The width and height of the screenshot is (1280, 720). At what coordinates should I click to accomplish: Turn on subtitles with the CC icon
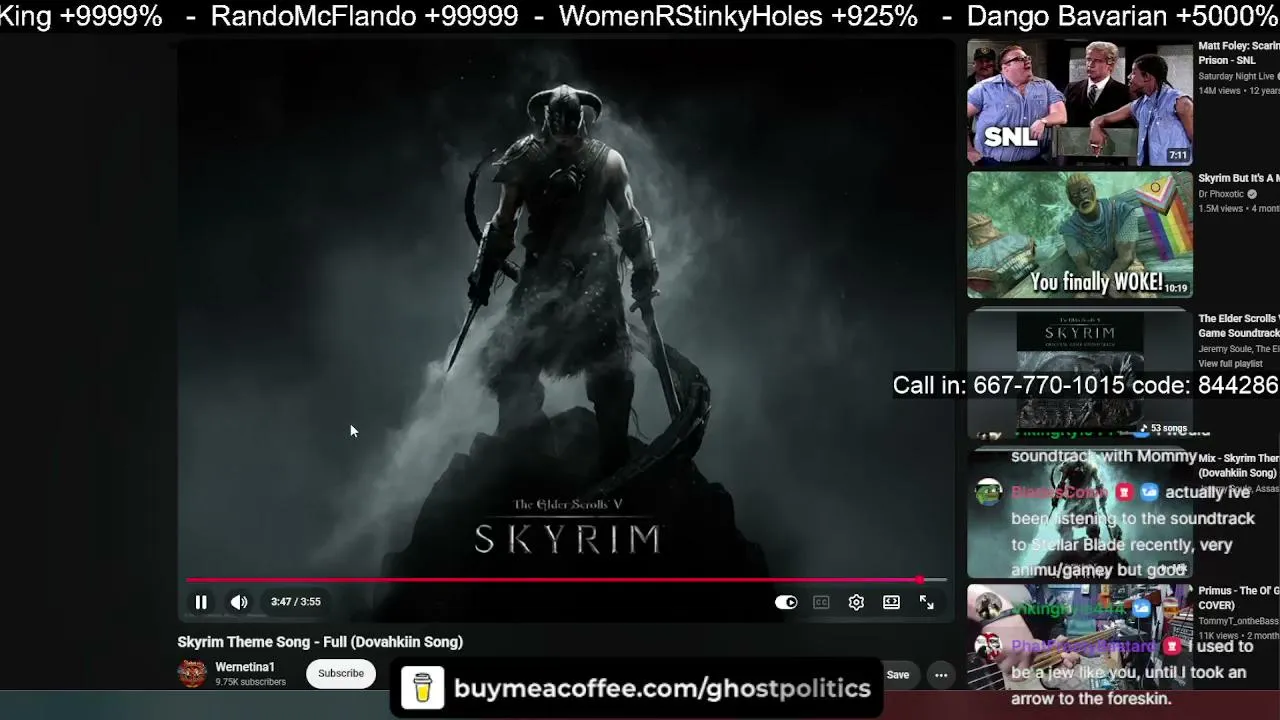pos(821,602)
